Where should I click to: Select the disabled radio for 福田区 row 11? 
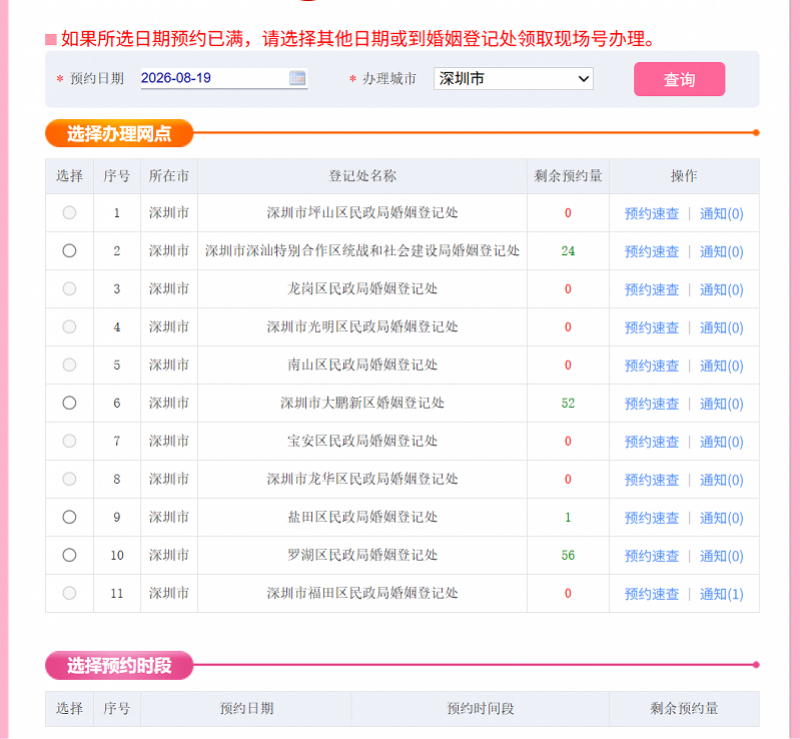pos(69,593)
